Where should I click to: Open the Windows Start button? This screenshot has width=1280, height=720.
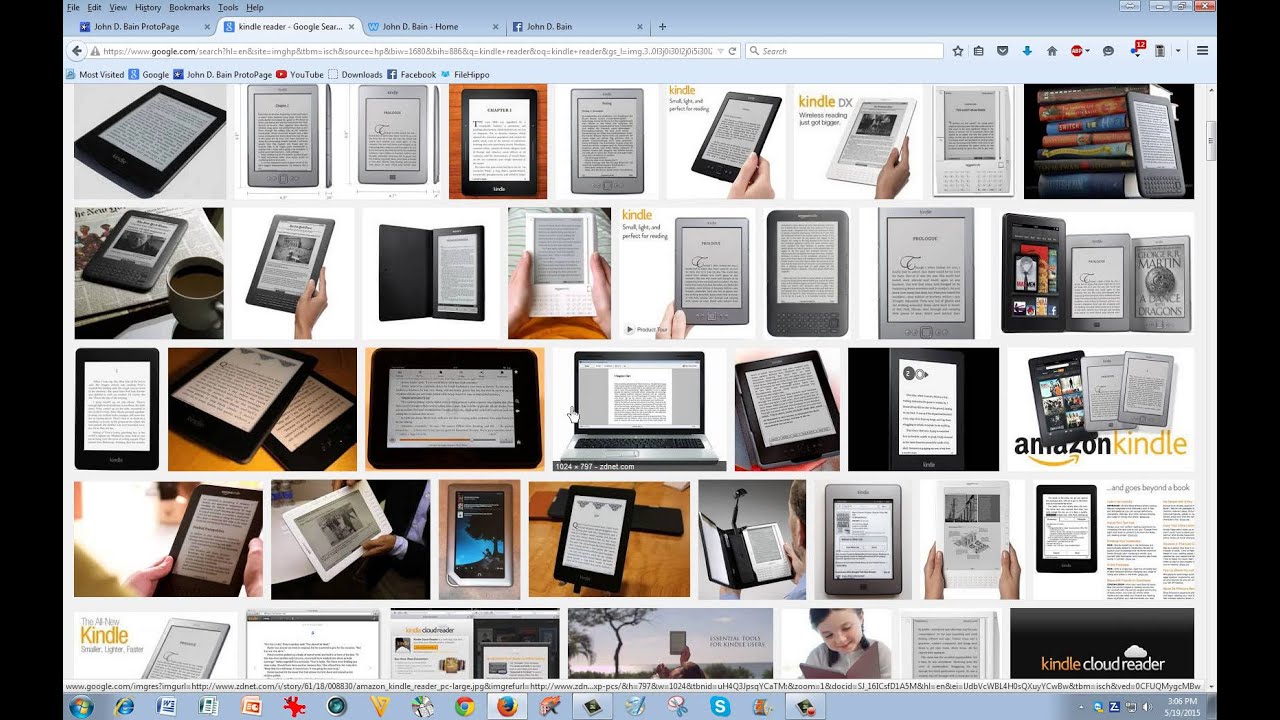pyautogui.click(x=81, y=706)
